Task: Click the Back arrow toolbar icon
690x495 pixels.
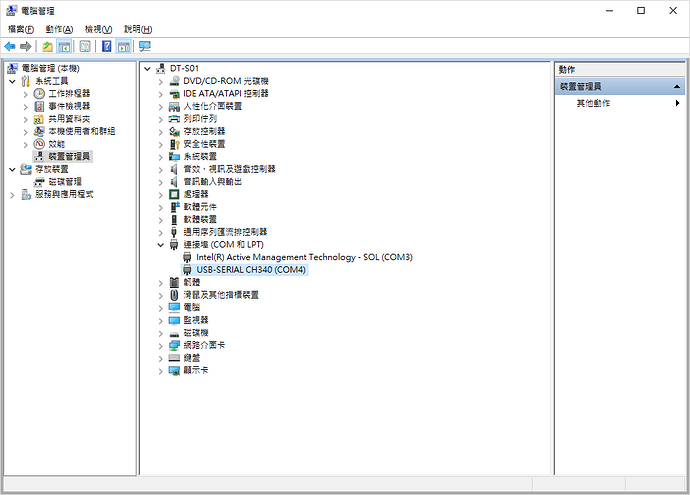Action: [10, 46]
